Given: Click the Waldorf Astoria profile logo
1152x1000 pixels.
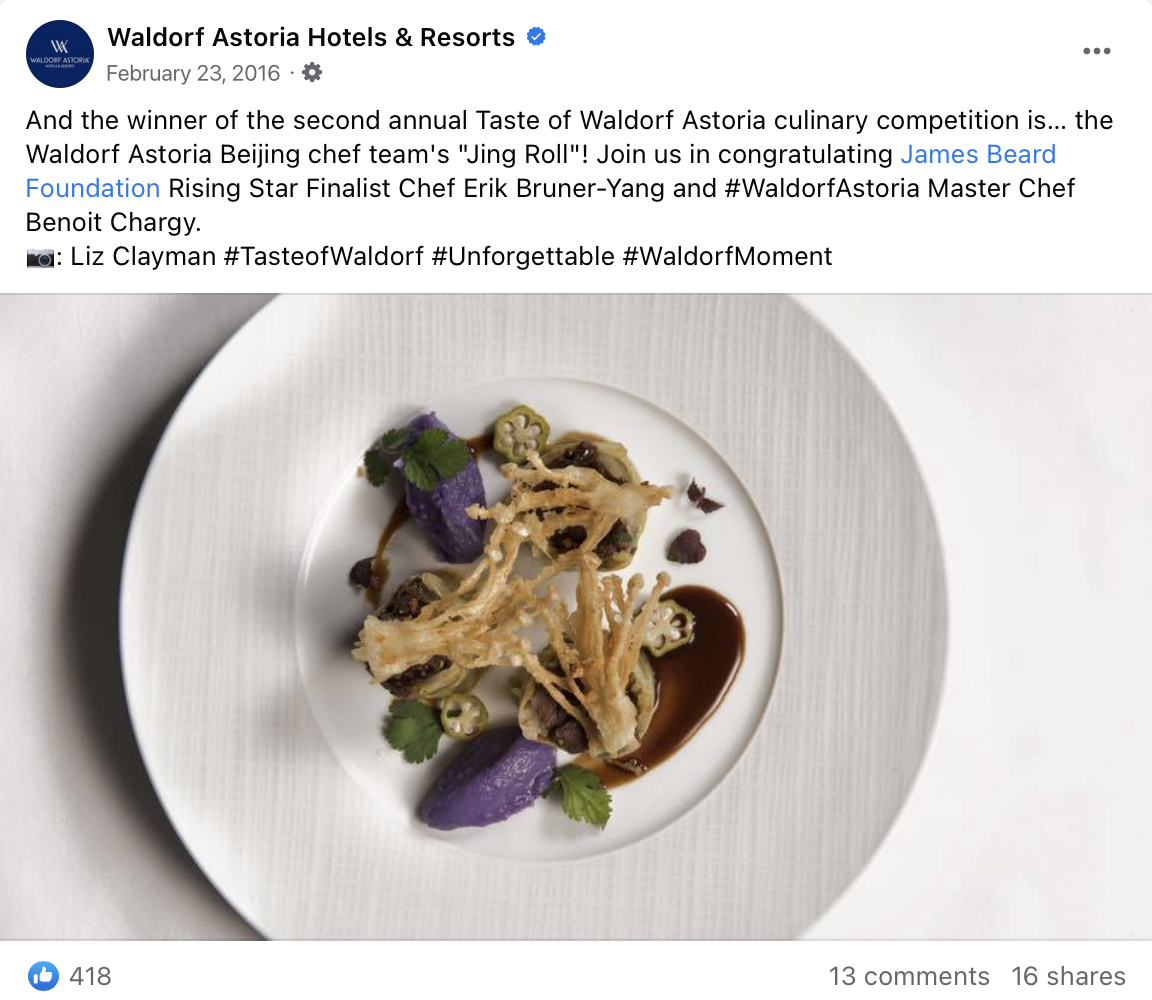Looking at the screenshot, I should click(60, 54).
